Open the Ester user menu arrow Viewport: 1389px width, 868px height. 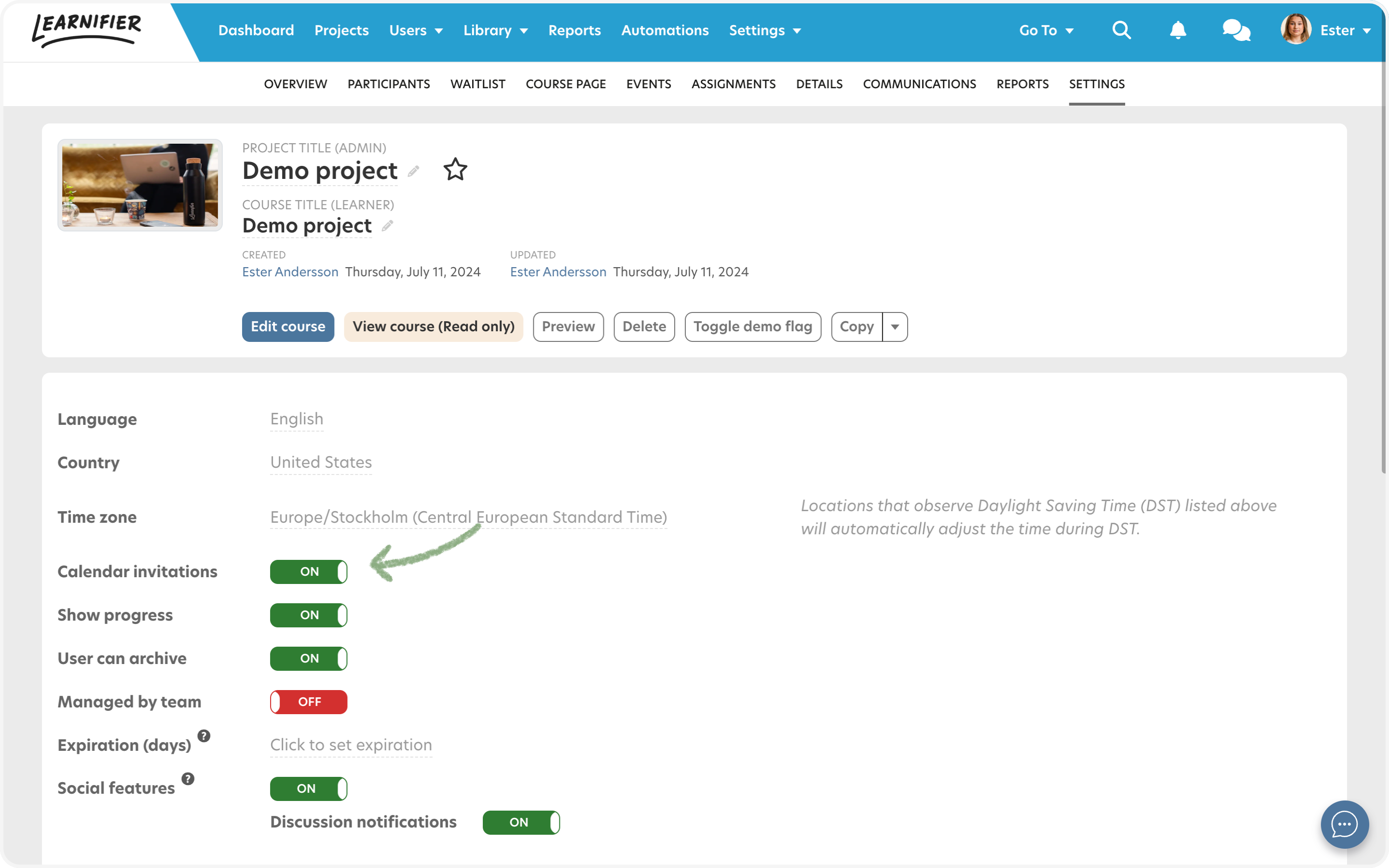pyautogui.click(x=1367, y=31)
